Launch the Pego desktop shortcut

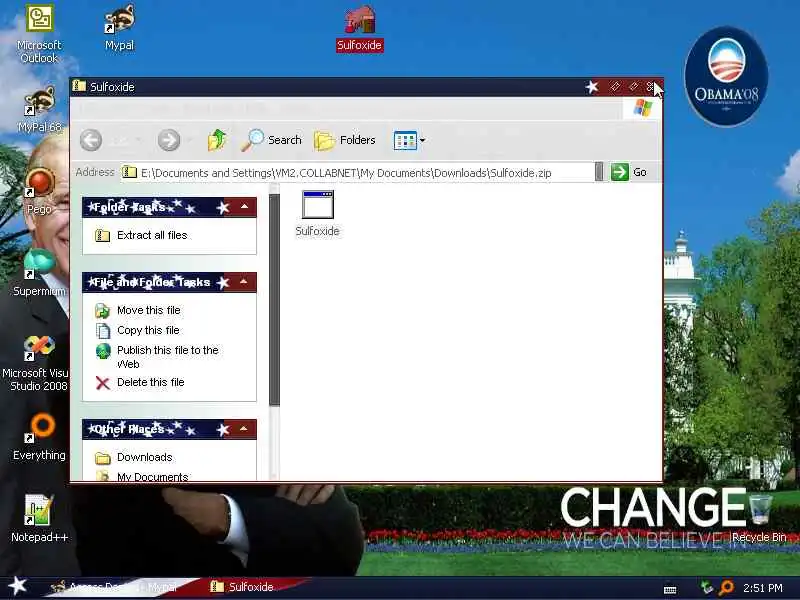(39, 192)
